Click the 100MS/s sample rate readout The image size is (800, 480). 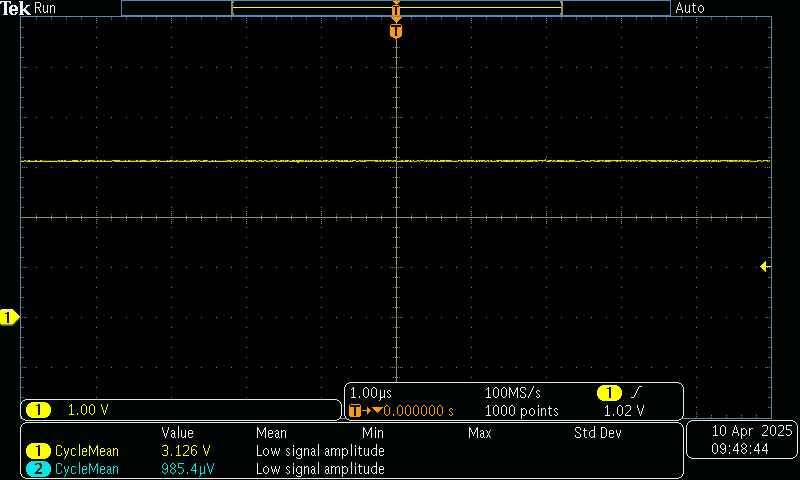click(512, 393)
